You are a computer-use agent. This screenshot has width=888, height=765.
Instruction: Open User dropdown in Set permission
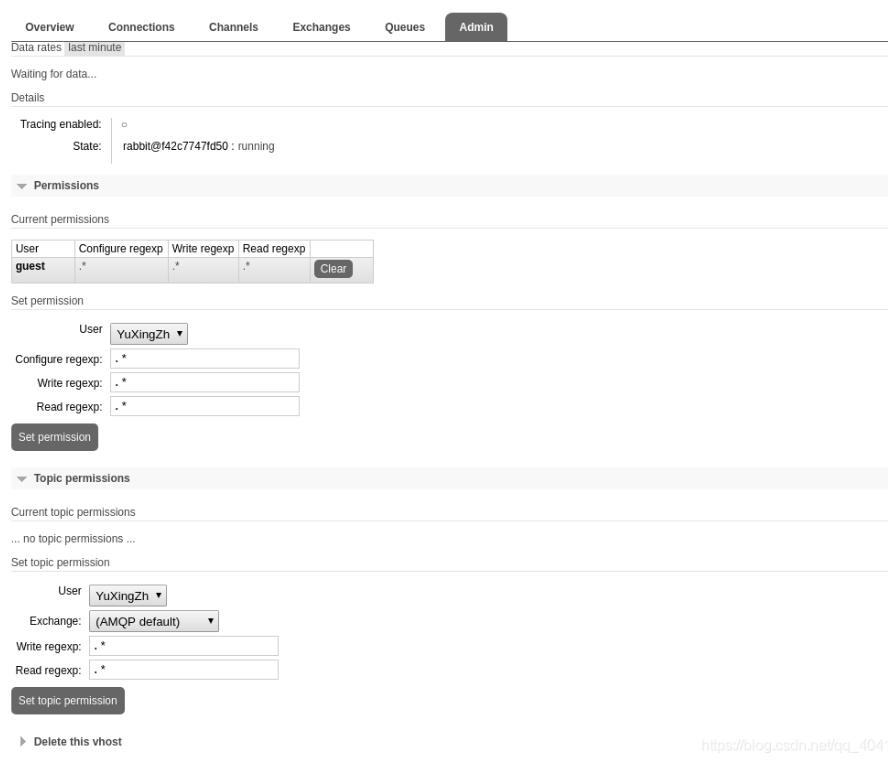point(149,334)
